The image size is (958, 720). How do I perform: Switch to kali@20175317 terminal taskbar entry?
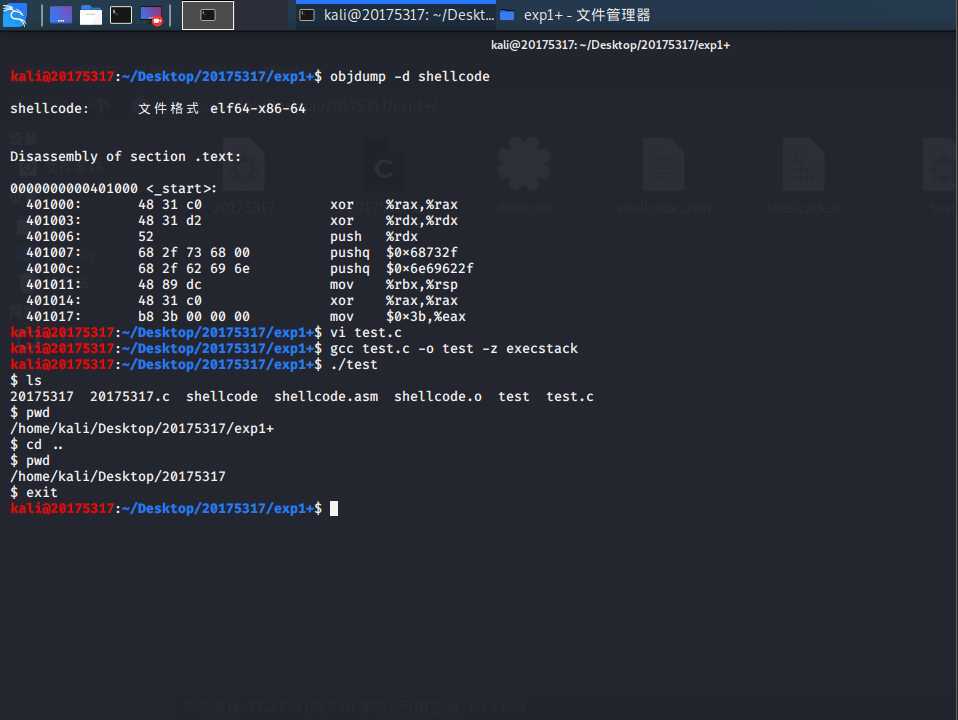(397, 15)
